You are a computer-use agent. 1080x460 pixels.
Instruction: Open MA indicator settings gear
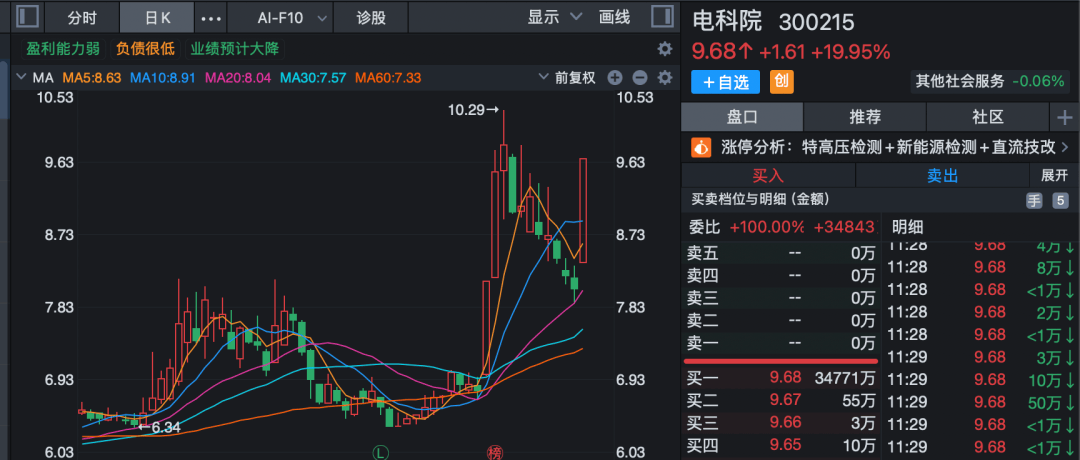663,78
